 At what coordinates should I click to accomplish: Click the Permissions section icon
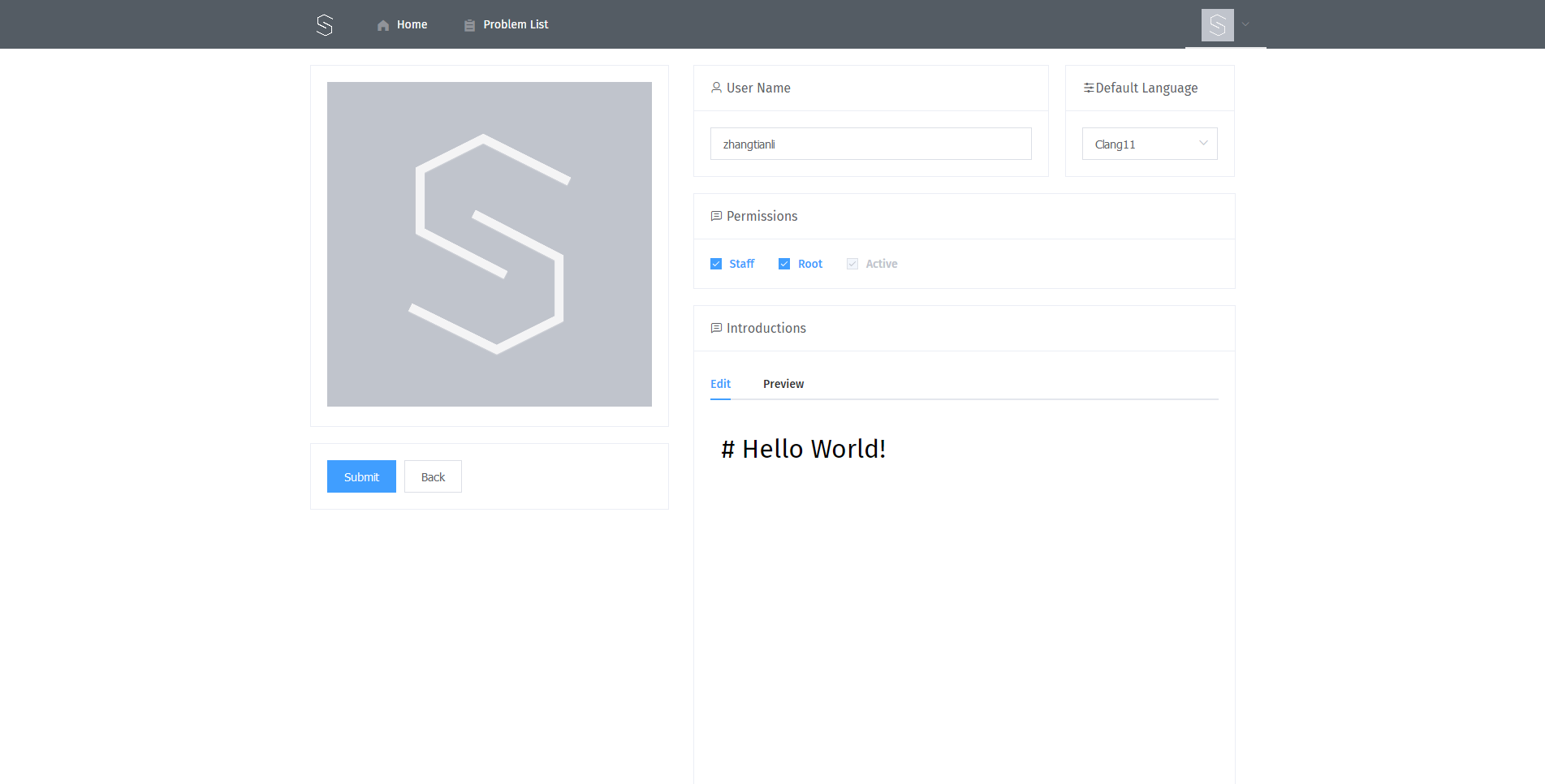716,216
